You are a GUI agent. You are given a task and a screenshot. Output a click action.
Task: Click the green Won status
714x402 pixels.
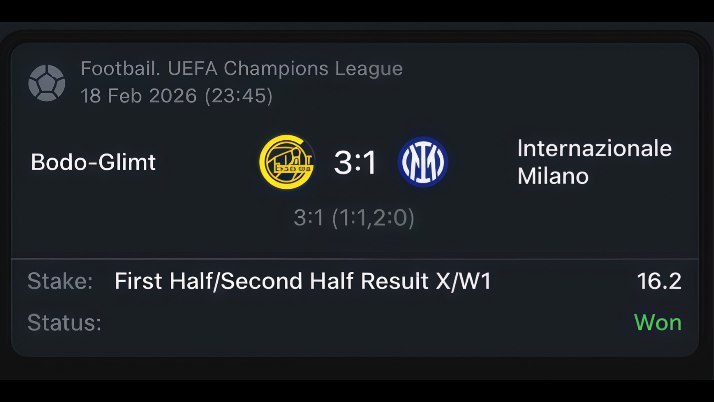coord(658,323)
